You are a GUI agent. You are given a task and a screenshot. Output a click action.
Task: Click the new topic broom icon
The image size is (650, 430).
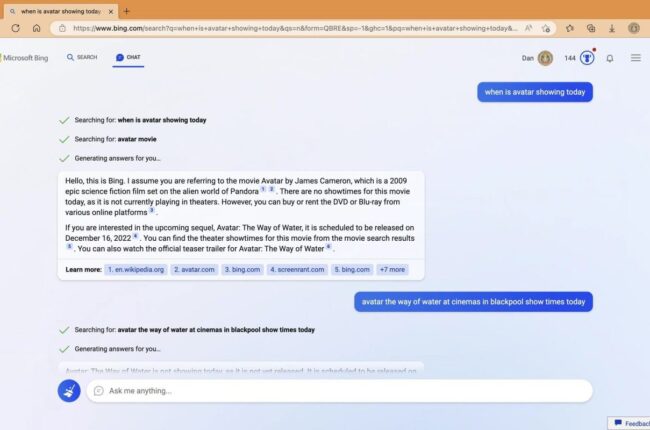[69, 391]
